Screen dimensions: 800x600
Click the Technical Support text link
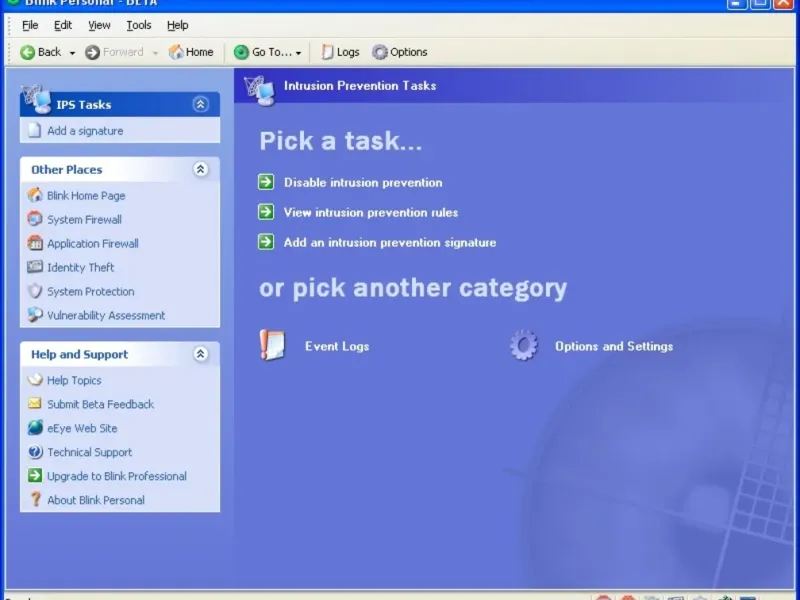[89, 453]
